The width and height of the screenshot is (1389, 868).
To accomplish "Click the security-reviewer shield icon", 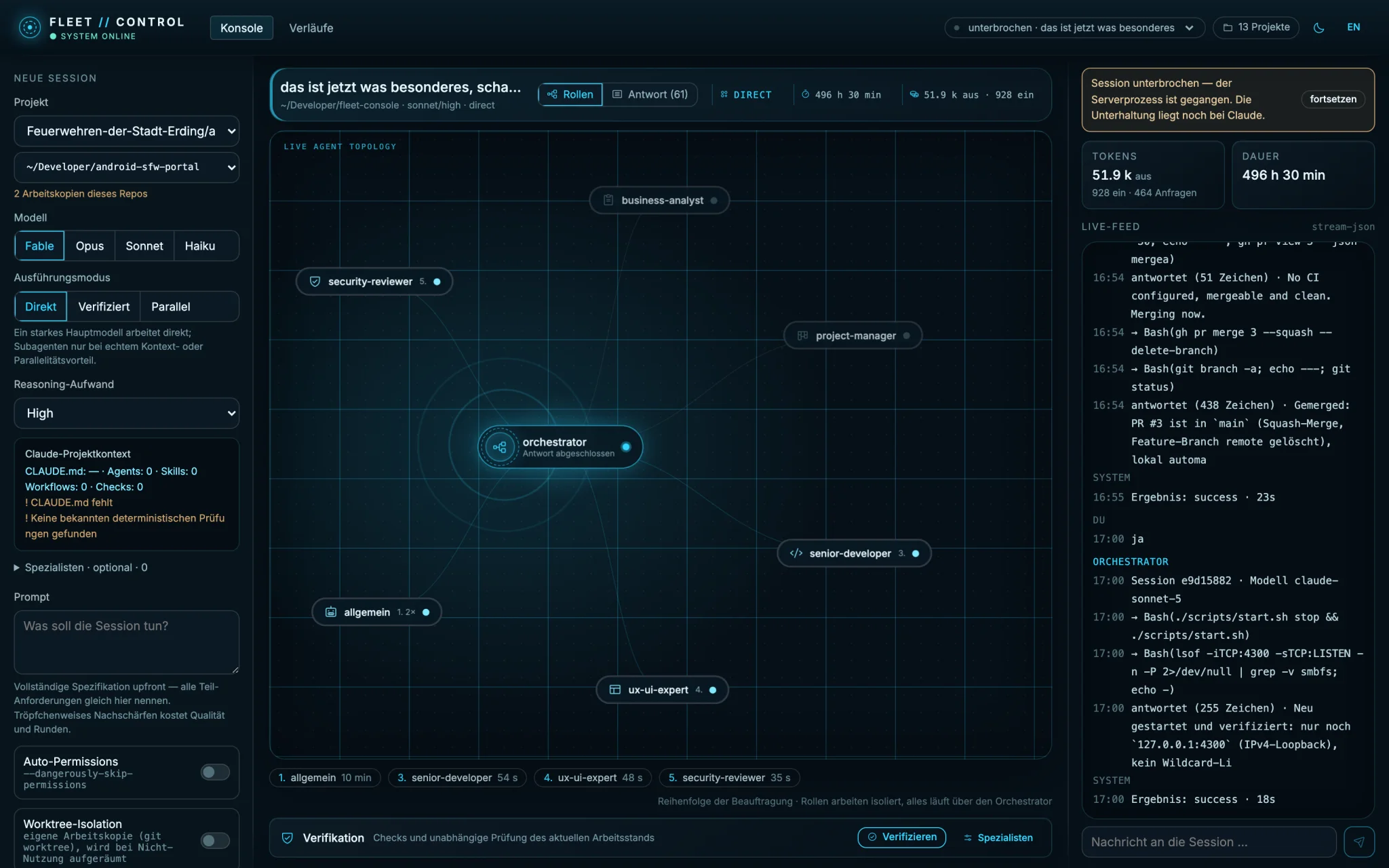I will tap(315, 281).
